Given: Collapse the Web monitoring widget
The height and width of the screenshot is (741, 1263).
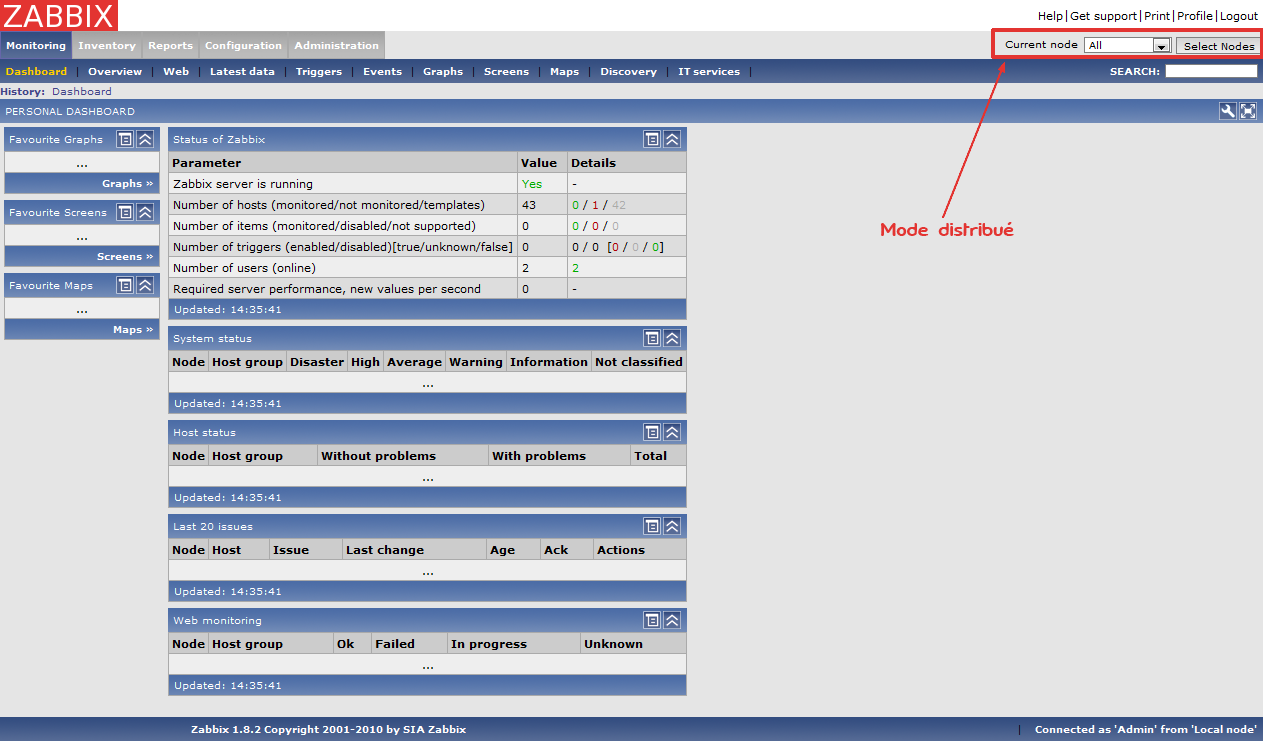Looking at the screenshot, I should [x=672, y=621].
